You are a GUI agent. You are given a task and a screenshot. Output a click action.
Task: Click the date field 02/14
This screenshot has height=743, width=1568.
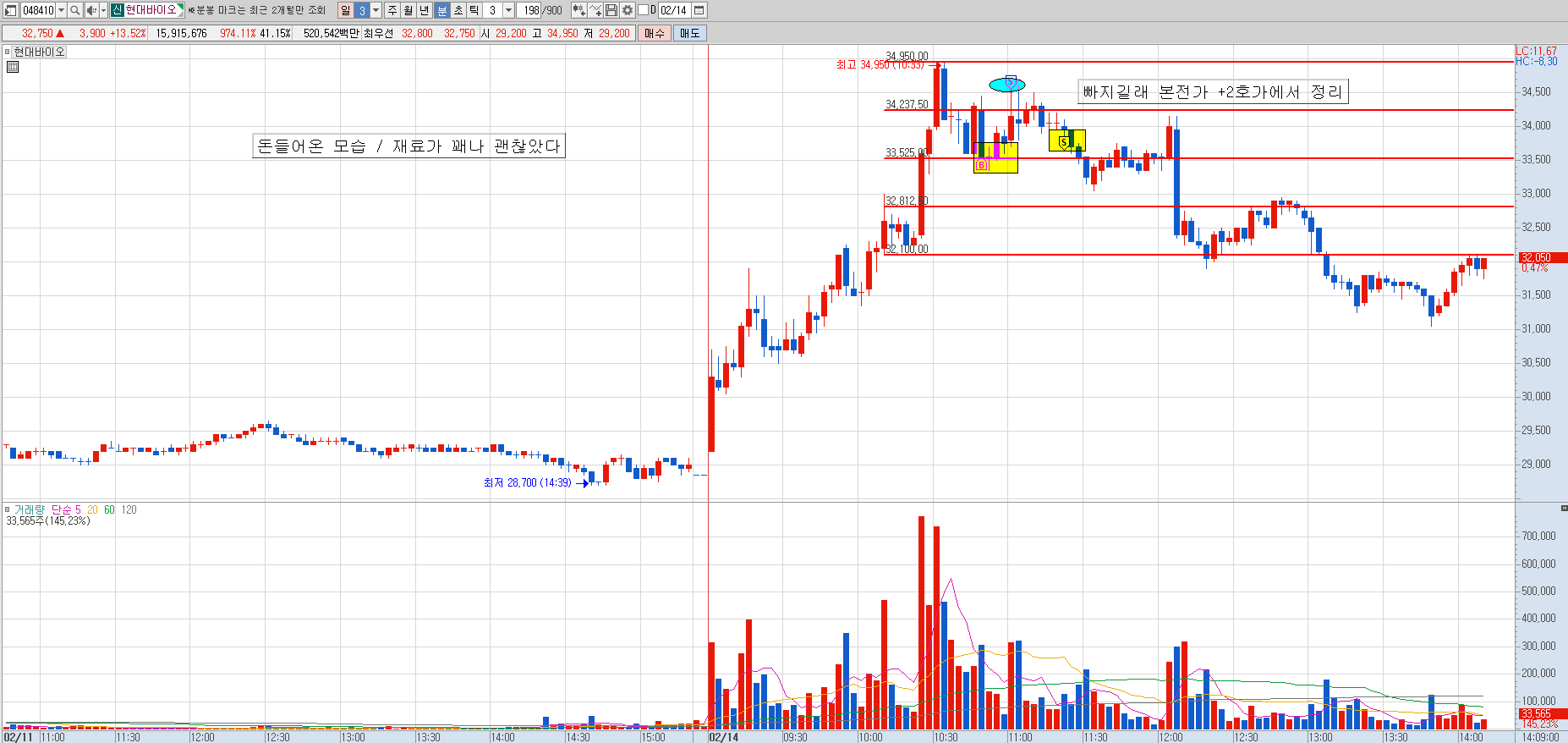(x=674, y=10)
